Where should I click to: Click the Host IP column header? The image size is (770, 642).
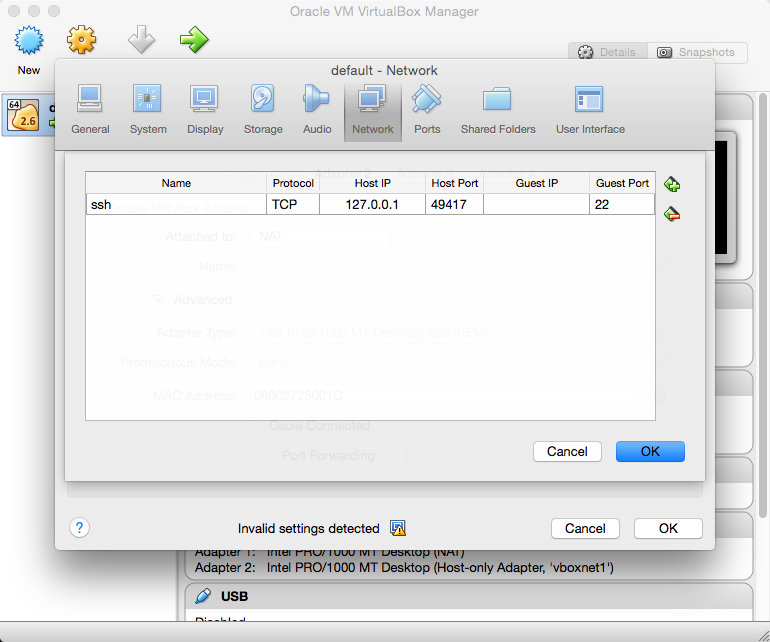(x=372, y=183)
